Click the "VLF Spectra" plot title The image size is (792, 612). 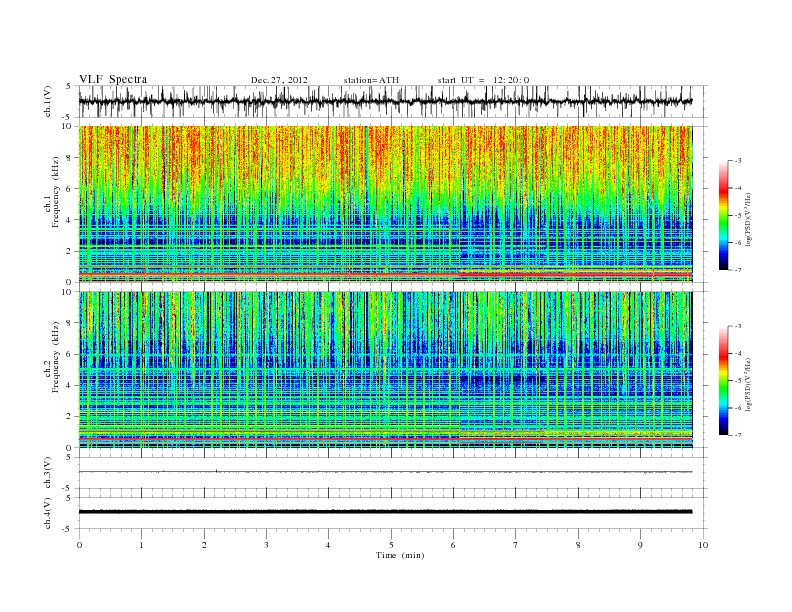113,79
